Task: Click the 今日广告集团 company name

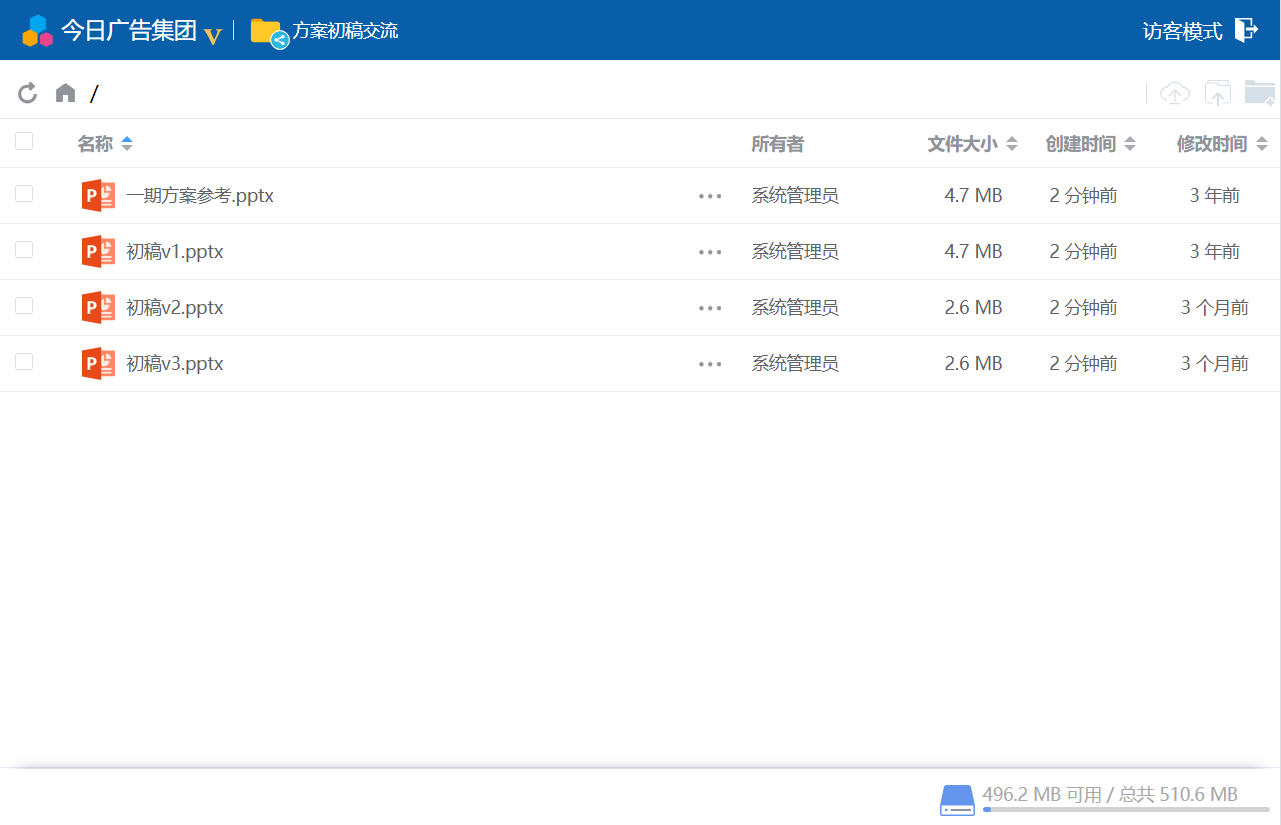Action: pos(129,31)
